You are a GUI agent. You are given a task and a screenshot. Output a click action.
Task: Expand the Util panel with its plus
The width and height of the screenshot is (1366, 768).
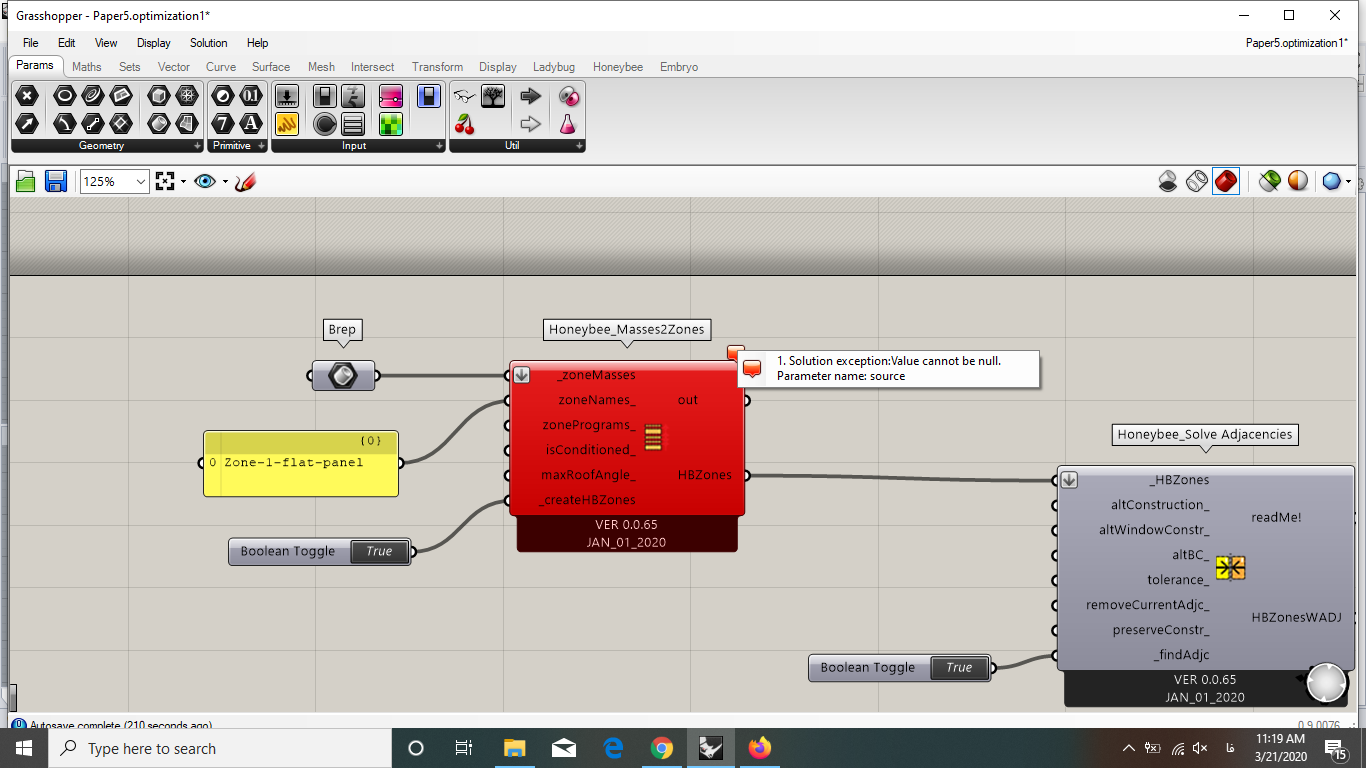pyautogui.click(x=579, y=146)
